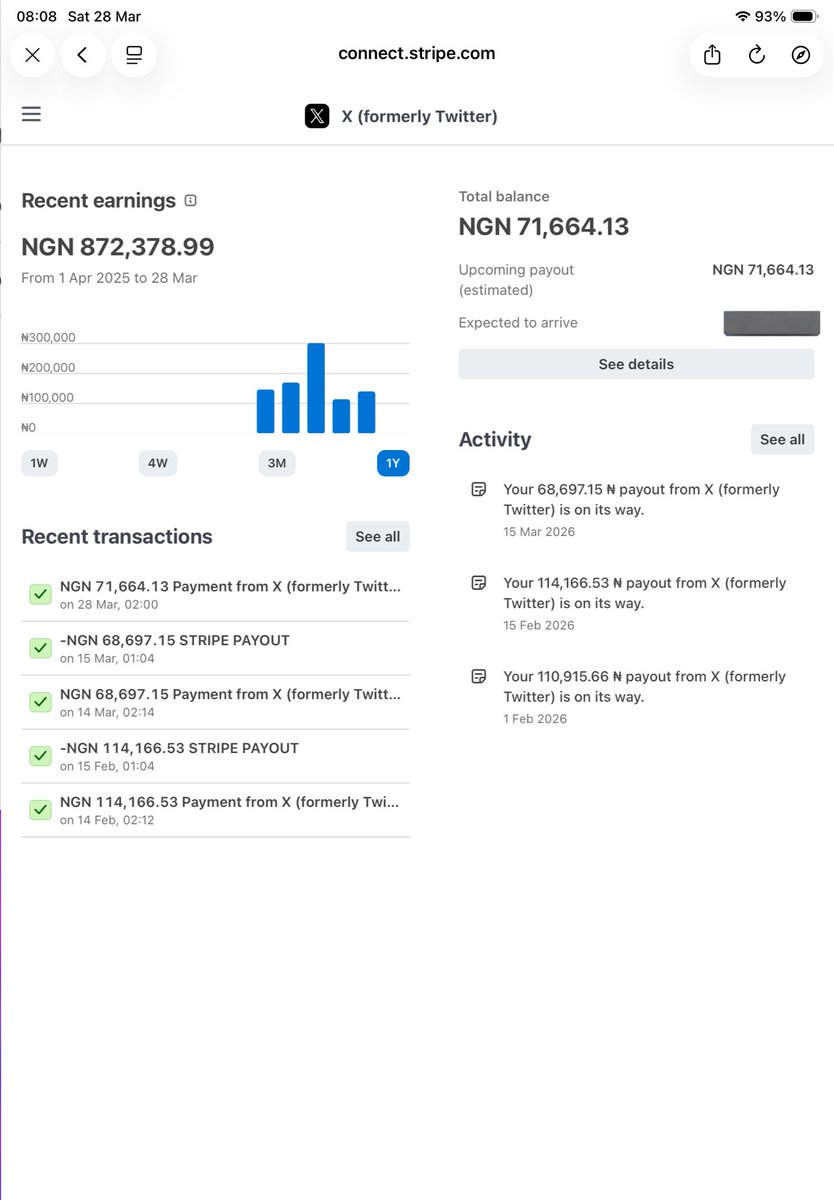Click the Recent transactions heading

117,537
